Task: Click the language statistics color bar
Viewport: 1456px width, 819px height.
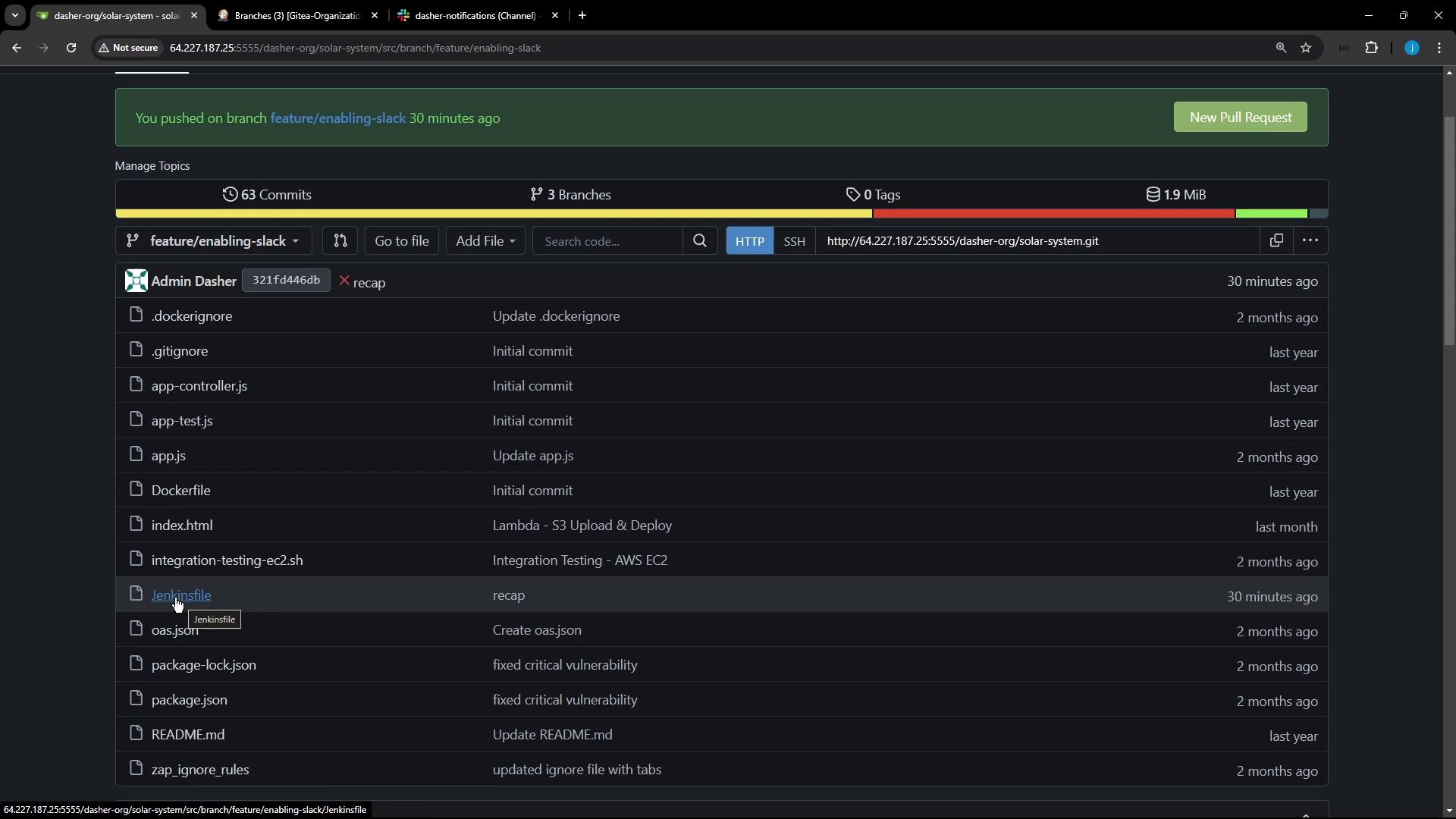Action: pyautogui.click(x=720, y=214)
